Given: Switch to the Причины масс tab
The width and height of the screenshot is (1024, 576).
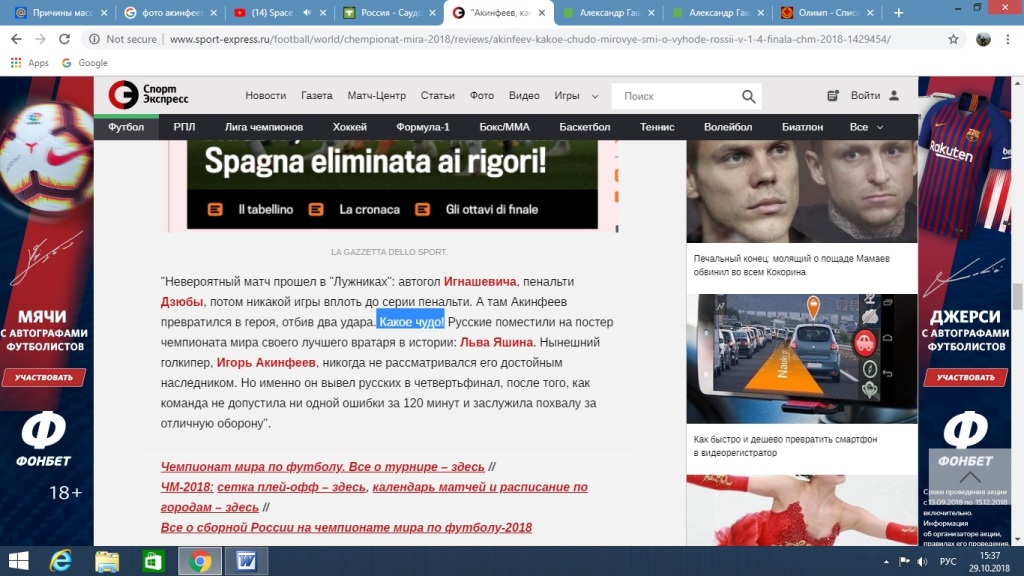Looking at the screenshot, I should point(61,12).
